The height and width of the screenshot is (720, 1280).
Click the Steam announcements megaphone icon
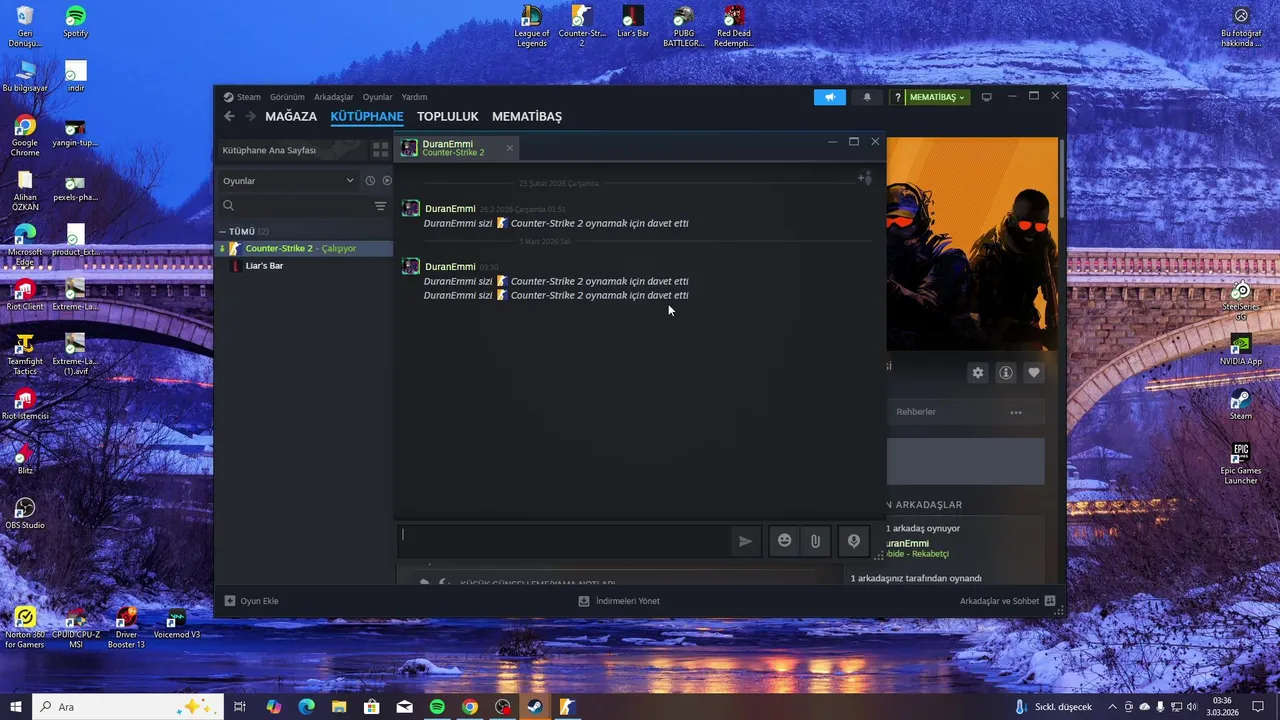tap(829, 97)
